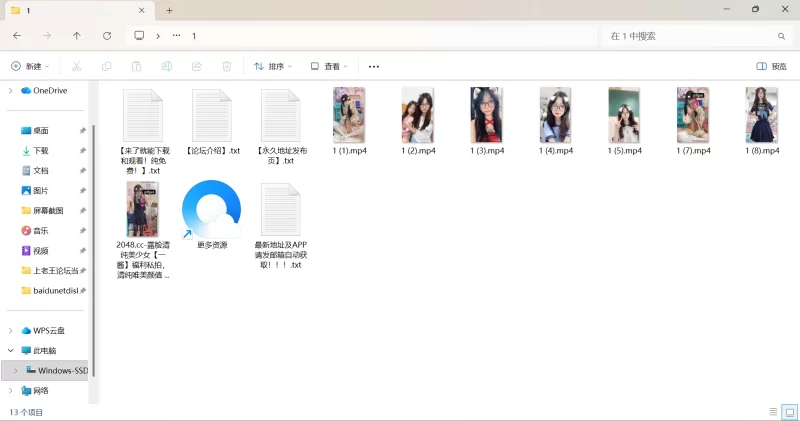Expand the OneDrive tree node
Screen dimensions: 800x421
tap(10, 90)
